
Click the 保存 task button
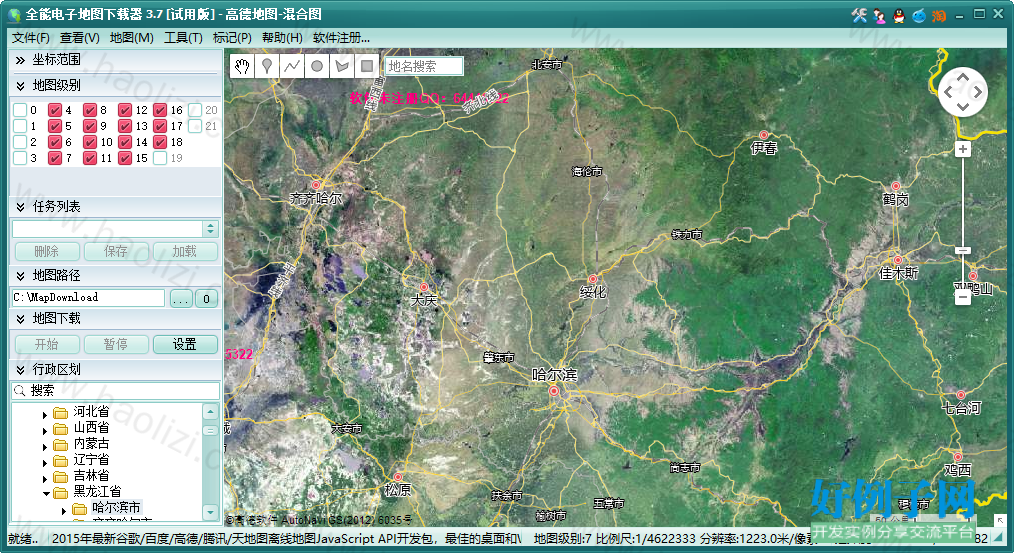pos(116,251)
